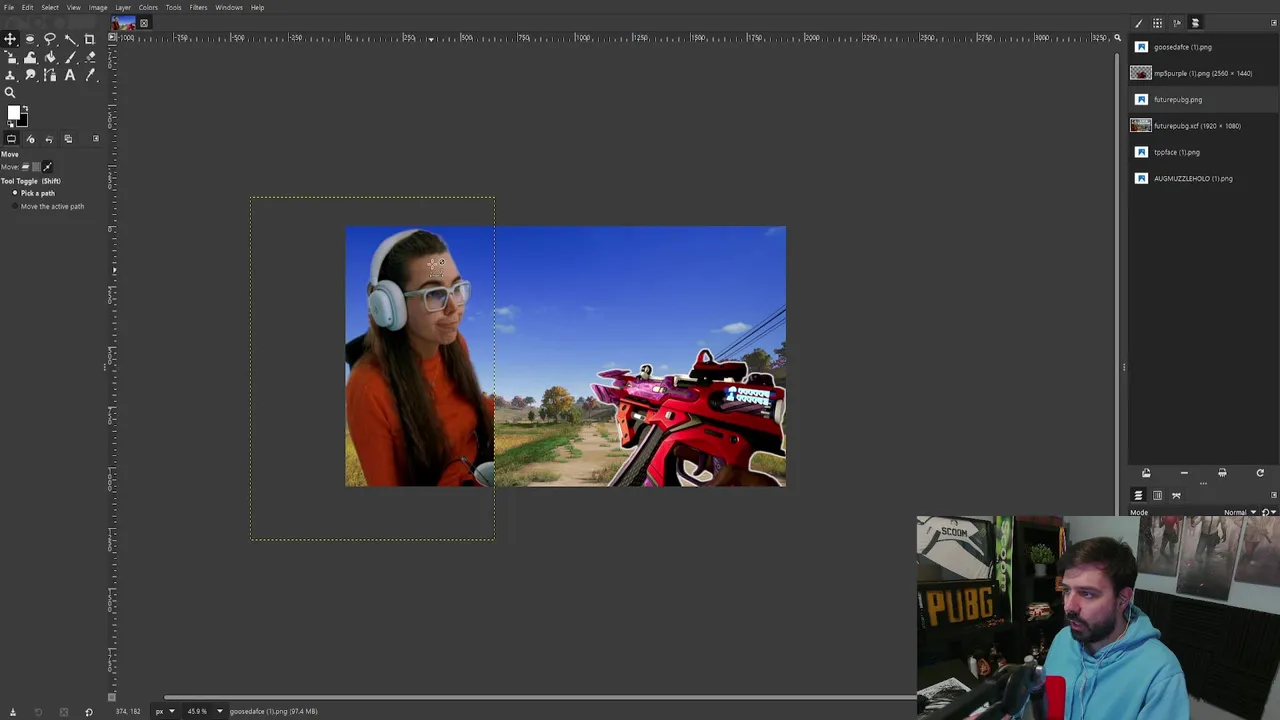
Task: Open the Document History tab
Action: (x=1195, y=23)
